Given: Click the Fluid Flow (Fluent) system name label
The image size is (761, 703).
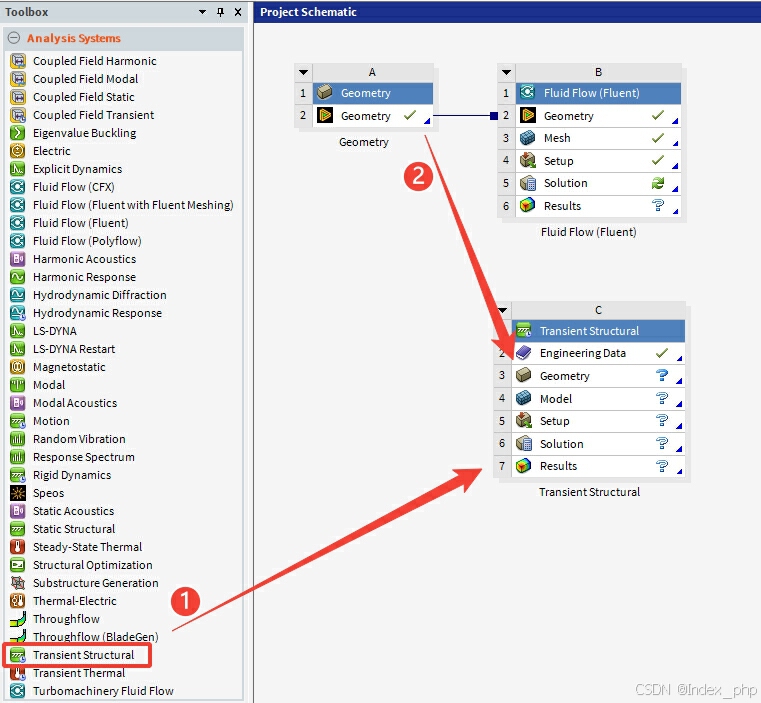Looking at the screenshot, I should [588, 232].
